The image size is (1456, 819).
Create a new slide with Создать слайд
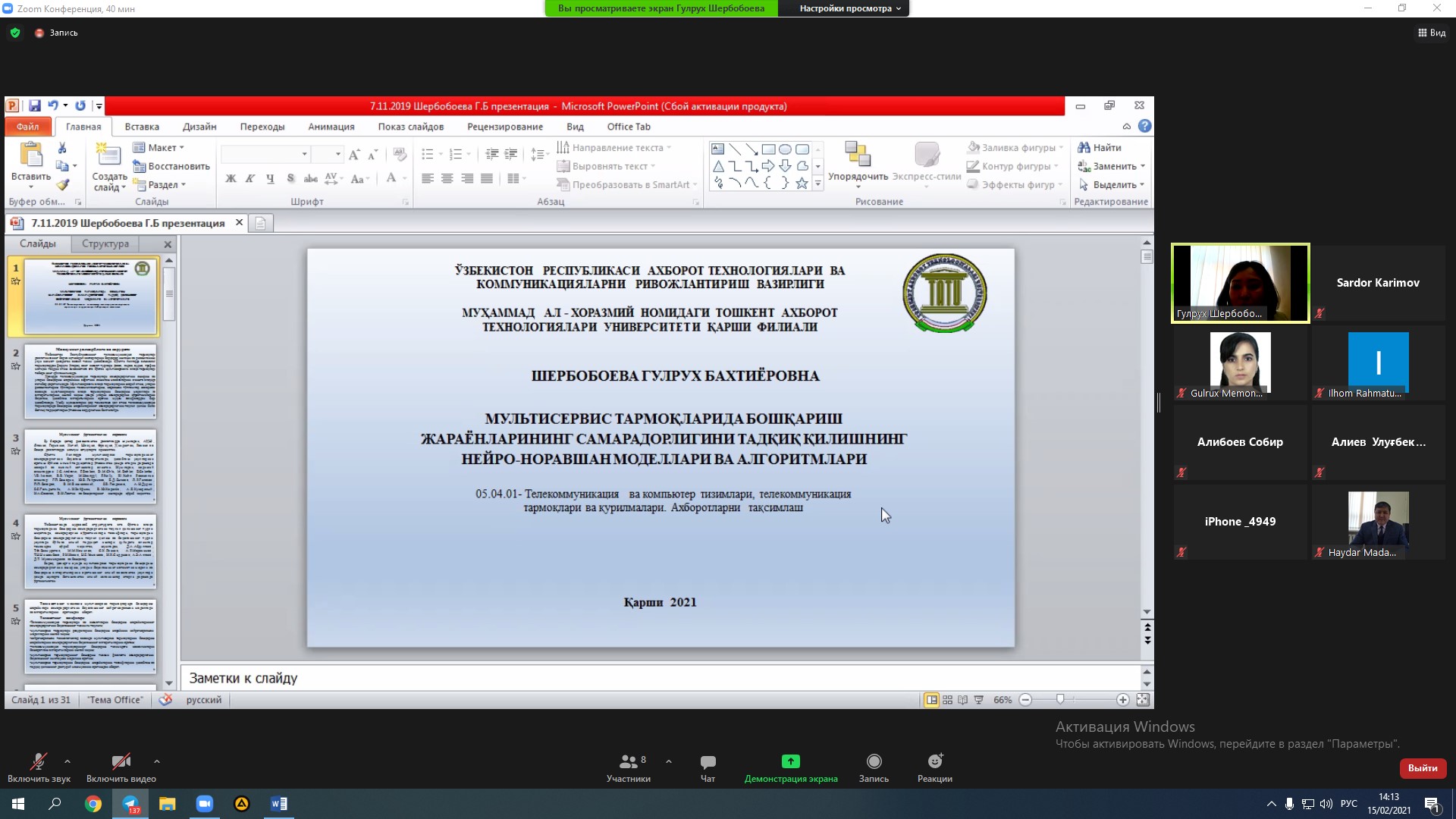click(109, 167)
